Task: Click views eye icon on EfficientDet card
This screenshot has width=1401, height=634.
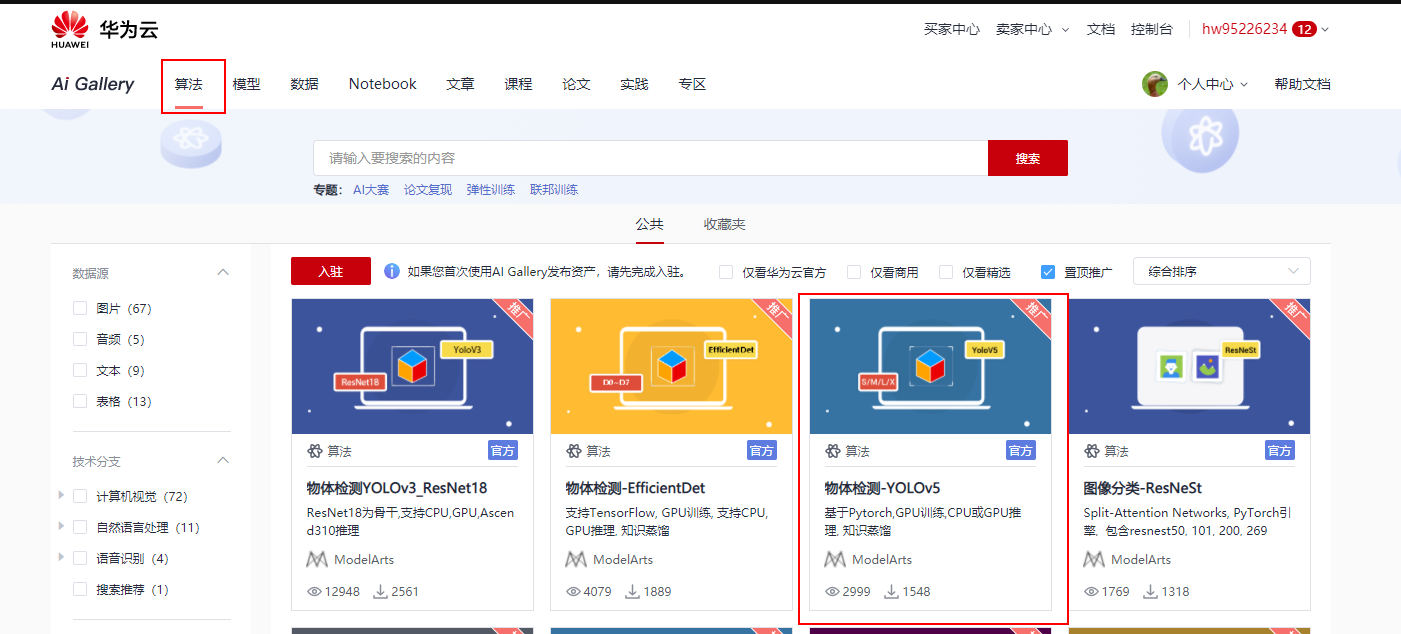Action: click(574, 591)
